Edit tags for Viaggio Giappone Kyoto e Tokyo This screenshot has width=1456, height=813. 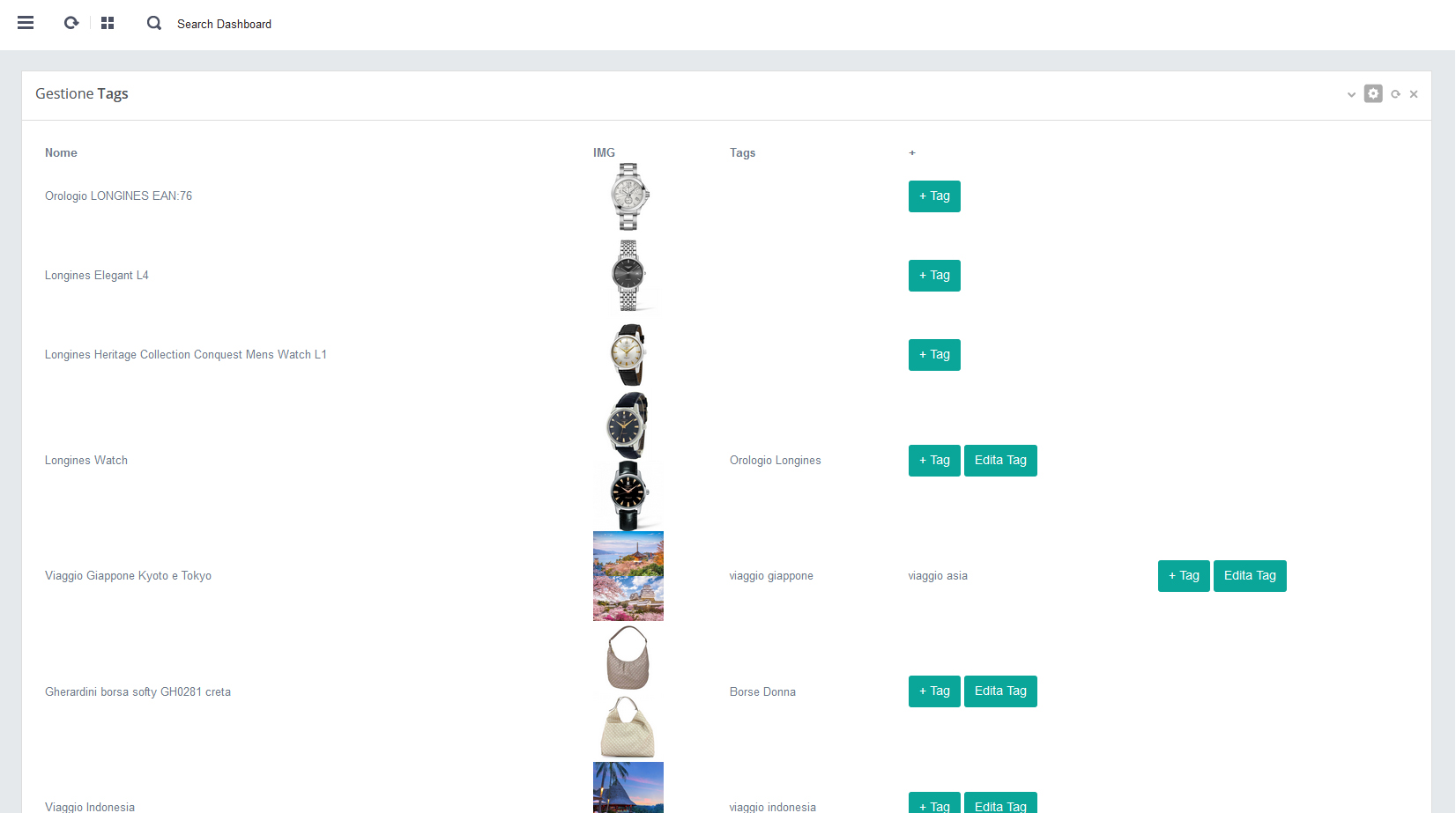click(x=1250, y=576)
